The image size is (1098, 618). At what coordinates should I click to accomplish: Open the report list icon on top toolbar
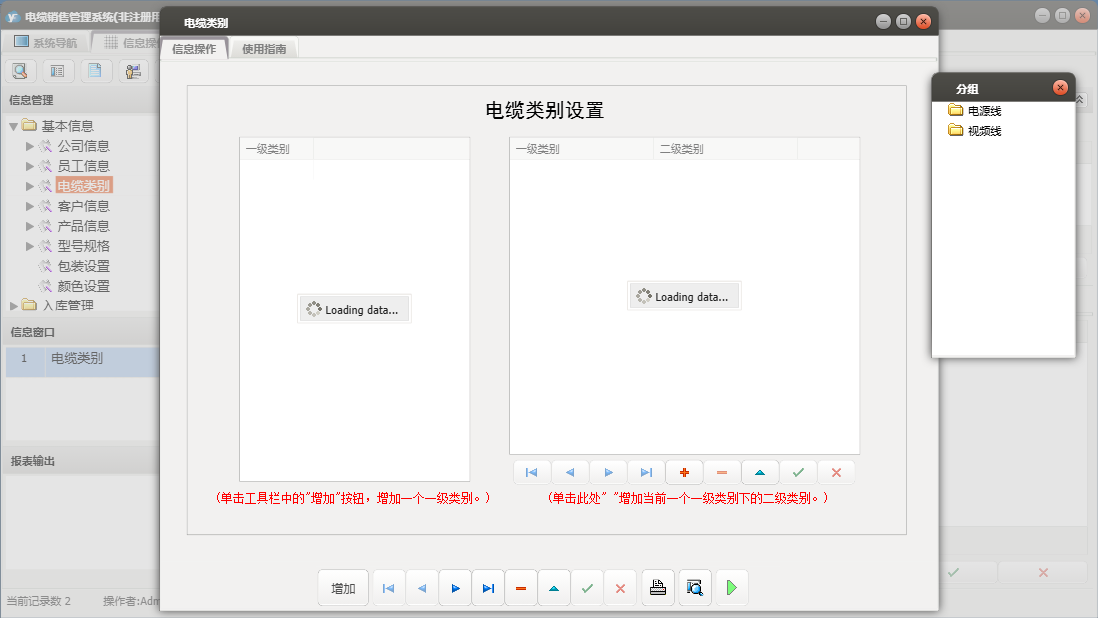[57, 71]
